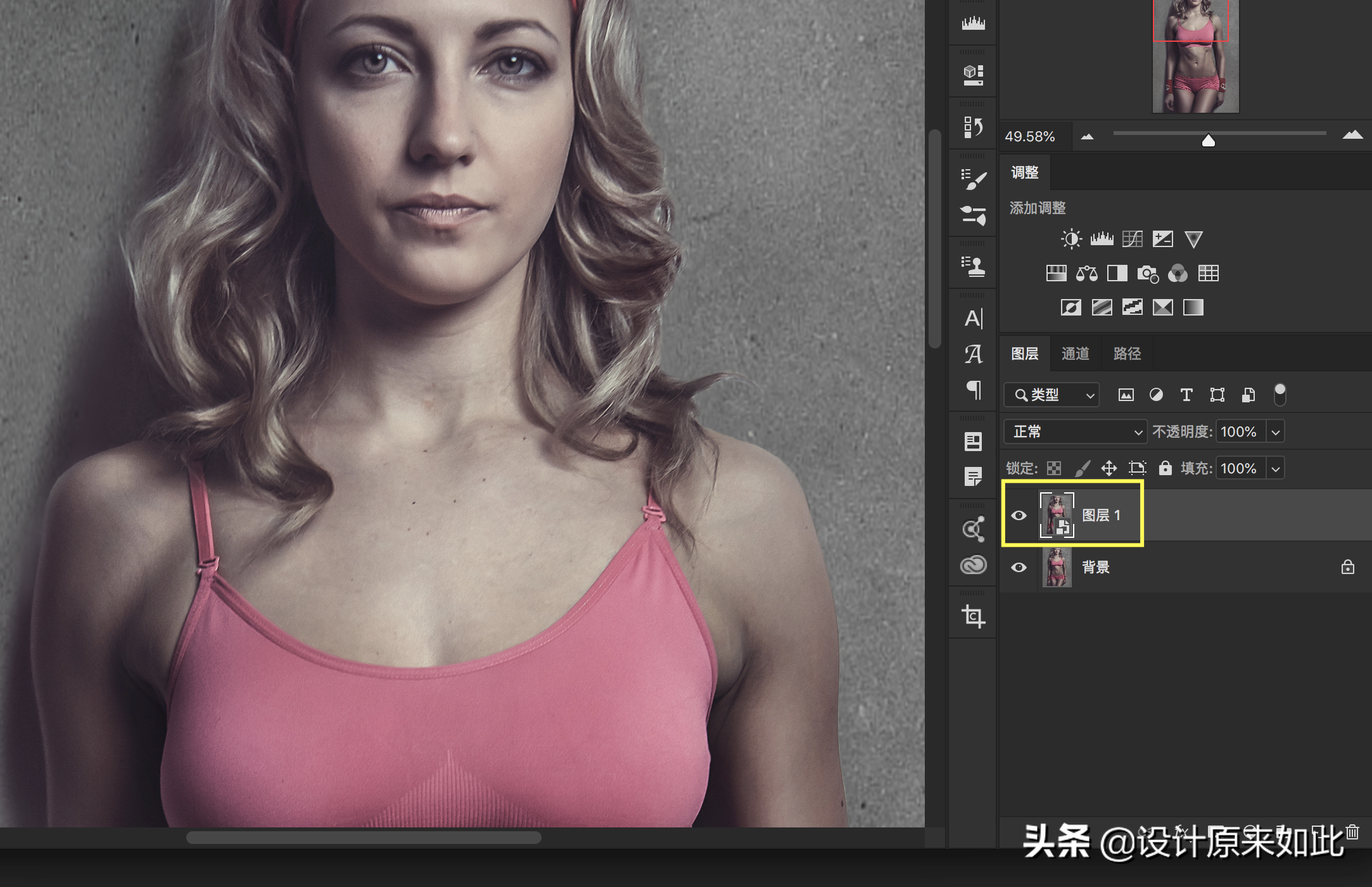Click the opacity 100% field
1372x887 pixels.
click(1241, 431)
